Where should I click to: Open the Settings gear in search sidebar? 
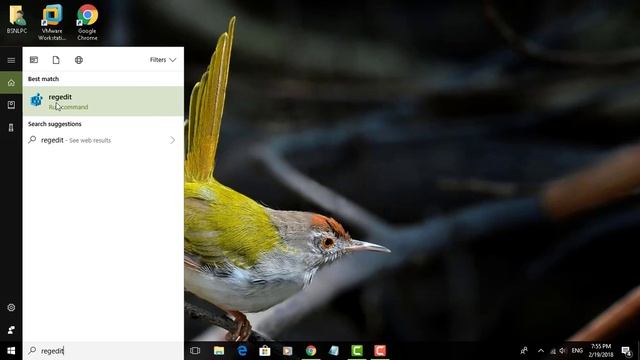tap(11, 307)
